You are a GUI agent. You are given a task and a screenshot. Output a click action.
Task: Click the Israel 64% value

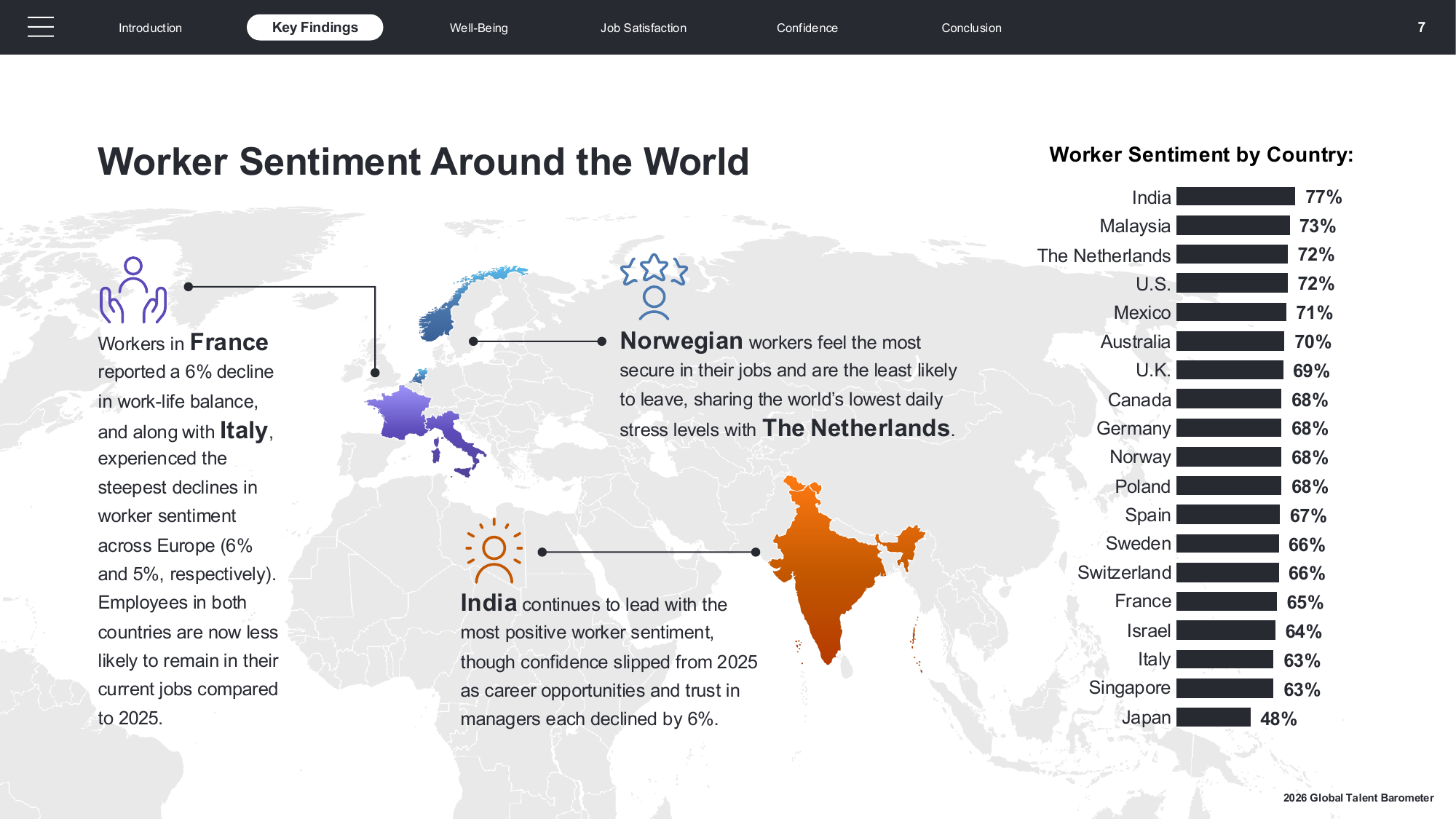click(1303, 631)
